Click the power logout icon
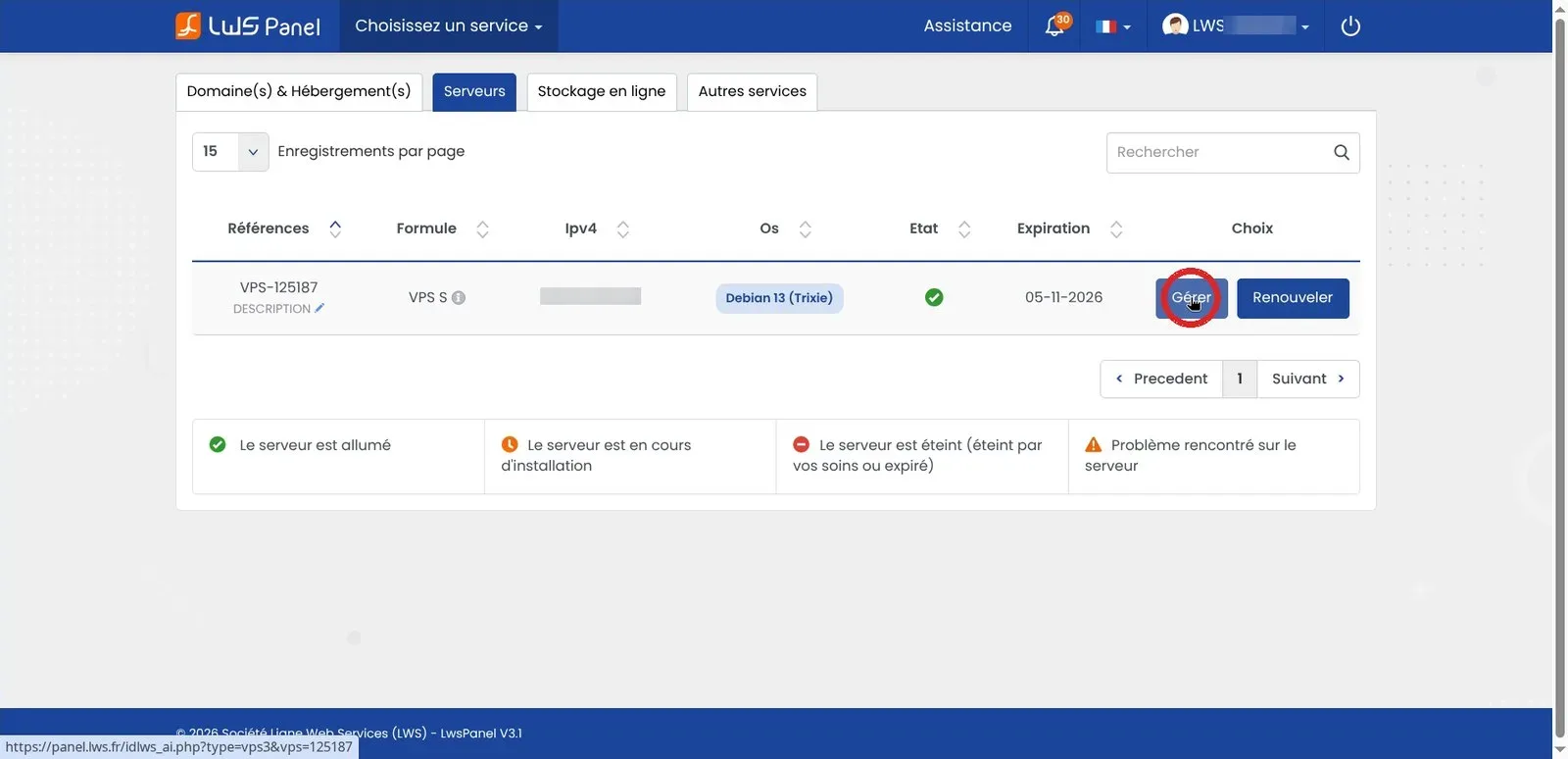1568x759 pixels. (x=1350, y=26)
